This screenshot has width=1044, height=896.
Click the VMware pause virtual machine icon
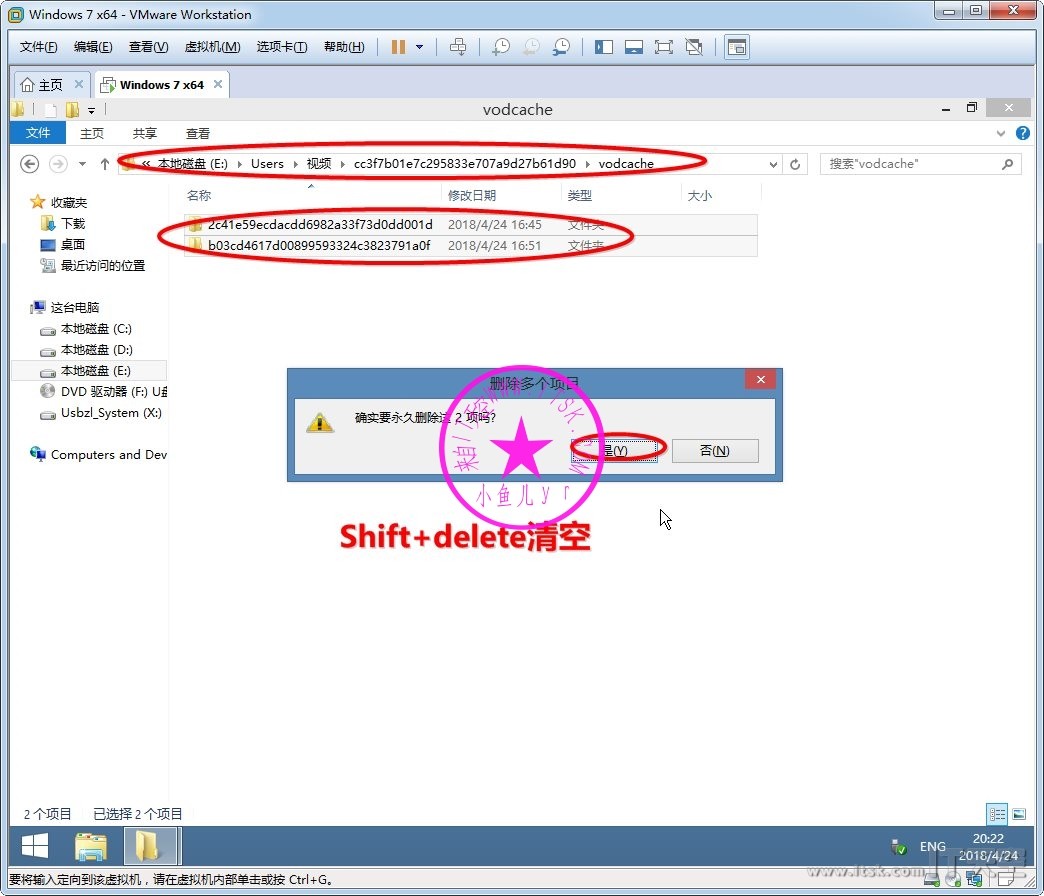pos(398,47)
